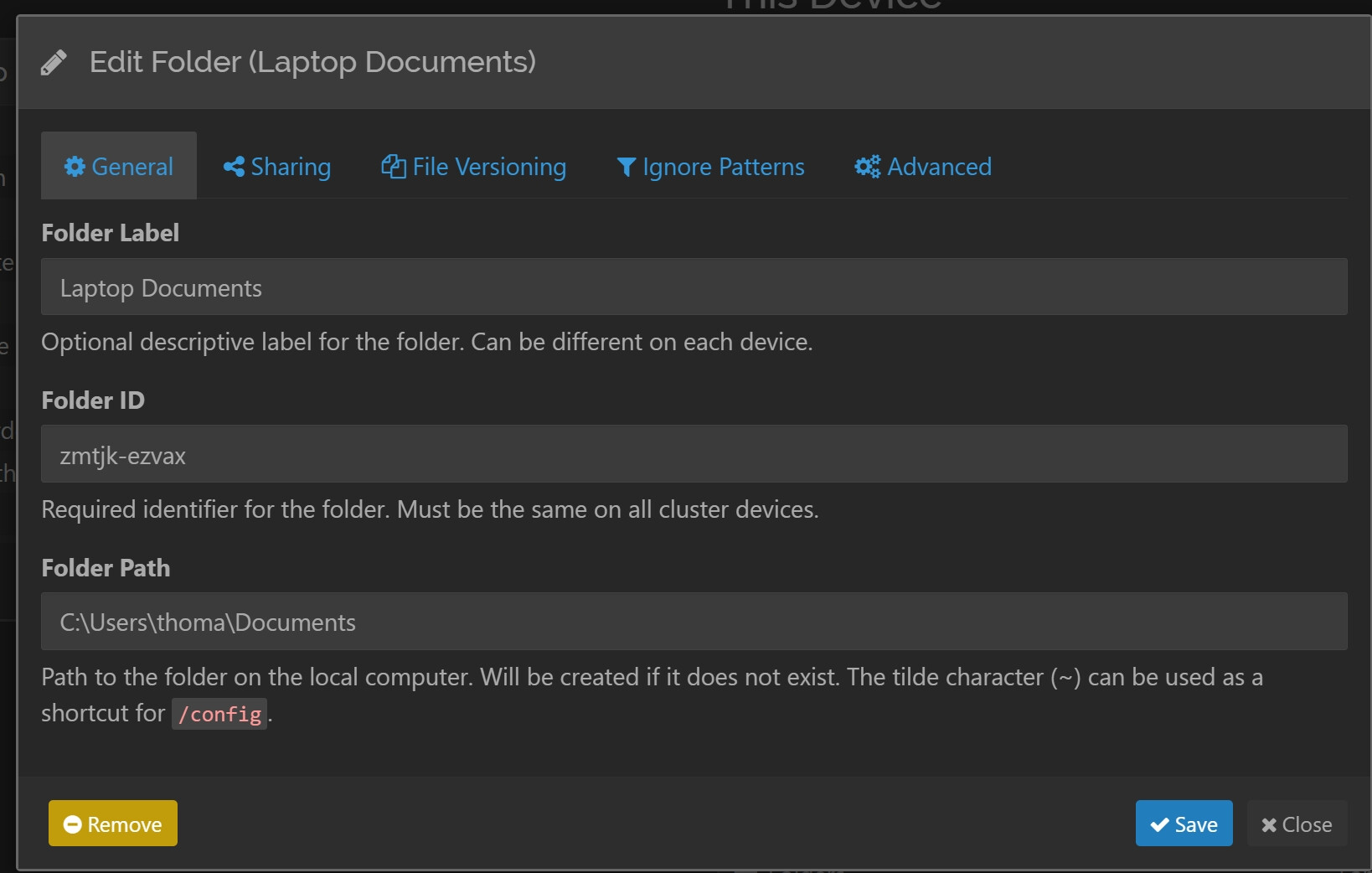Click the pencil edit icon in dialog header
Viewport: 1372px width, 873px height.
pos(54,63)
